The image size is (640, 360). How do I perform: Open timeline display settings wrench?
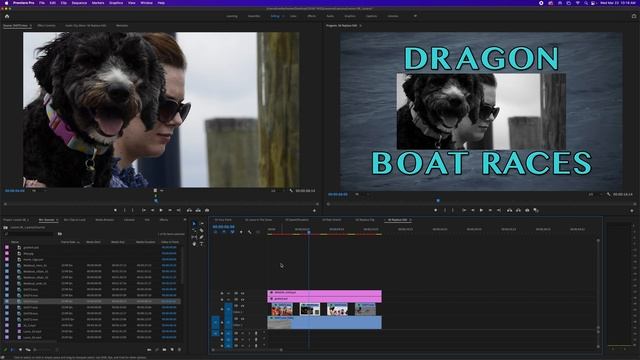(249, 232)
